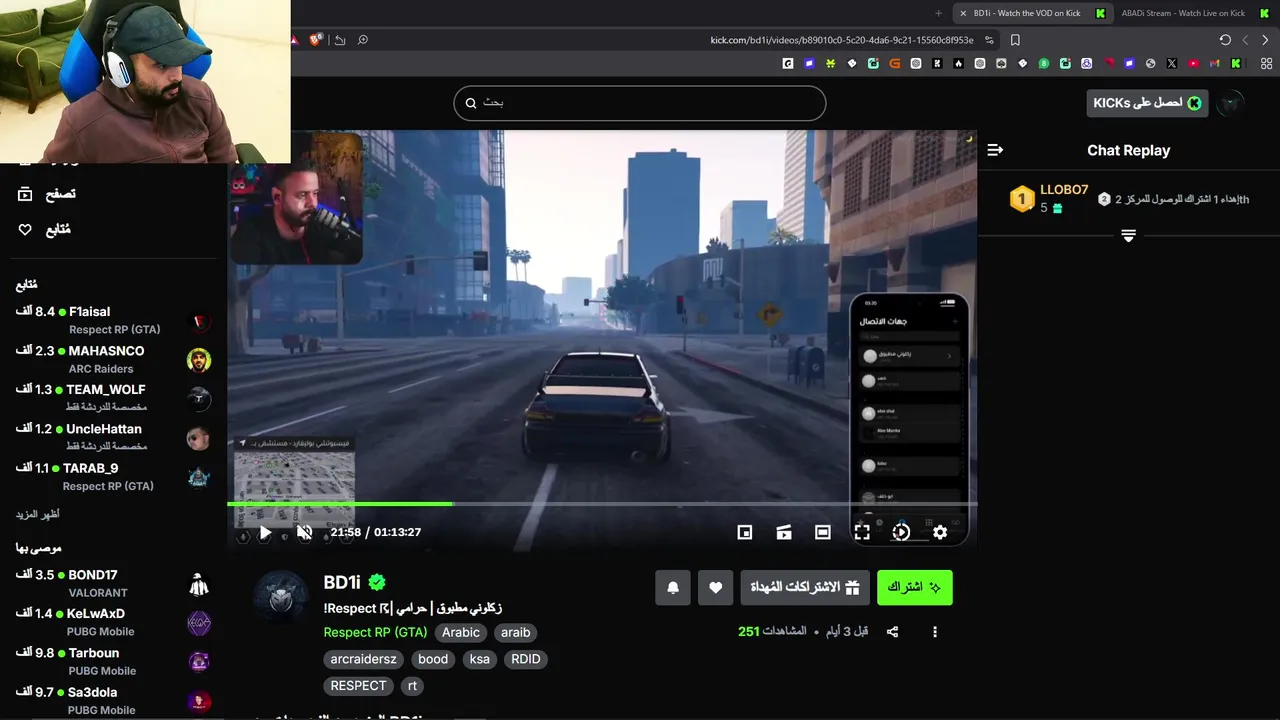Image resolution: width=1280 pixels, height=720 pixels.
Task: Click the Kick search field
Action: click(x=640, y=103)
